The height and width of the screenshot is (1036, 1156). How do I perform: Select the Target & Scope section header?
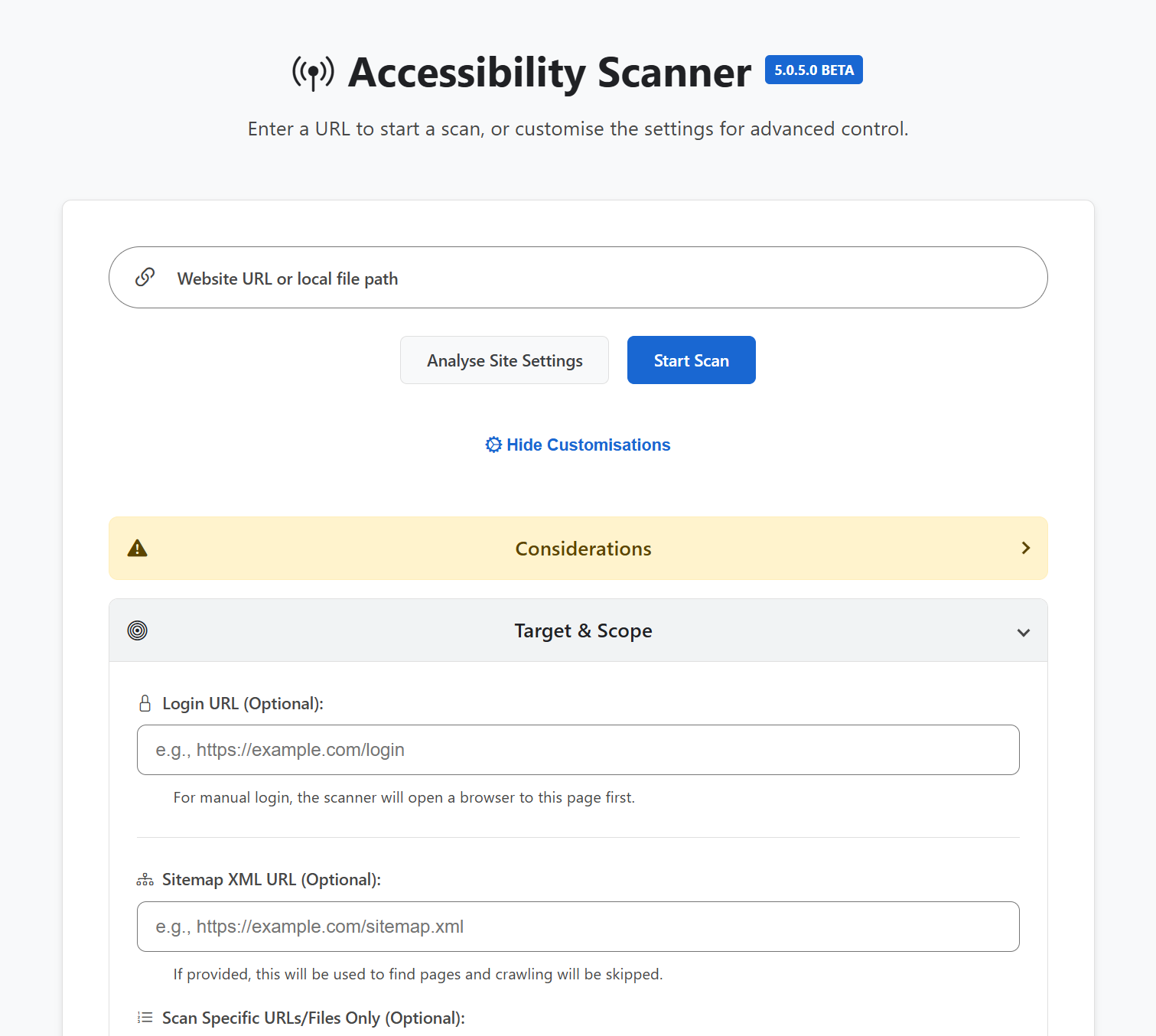pos(583,630)
